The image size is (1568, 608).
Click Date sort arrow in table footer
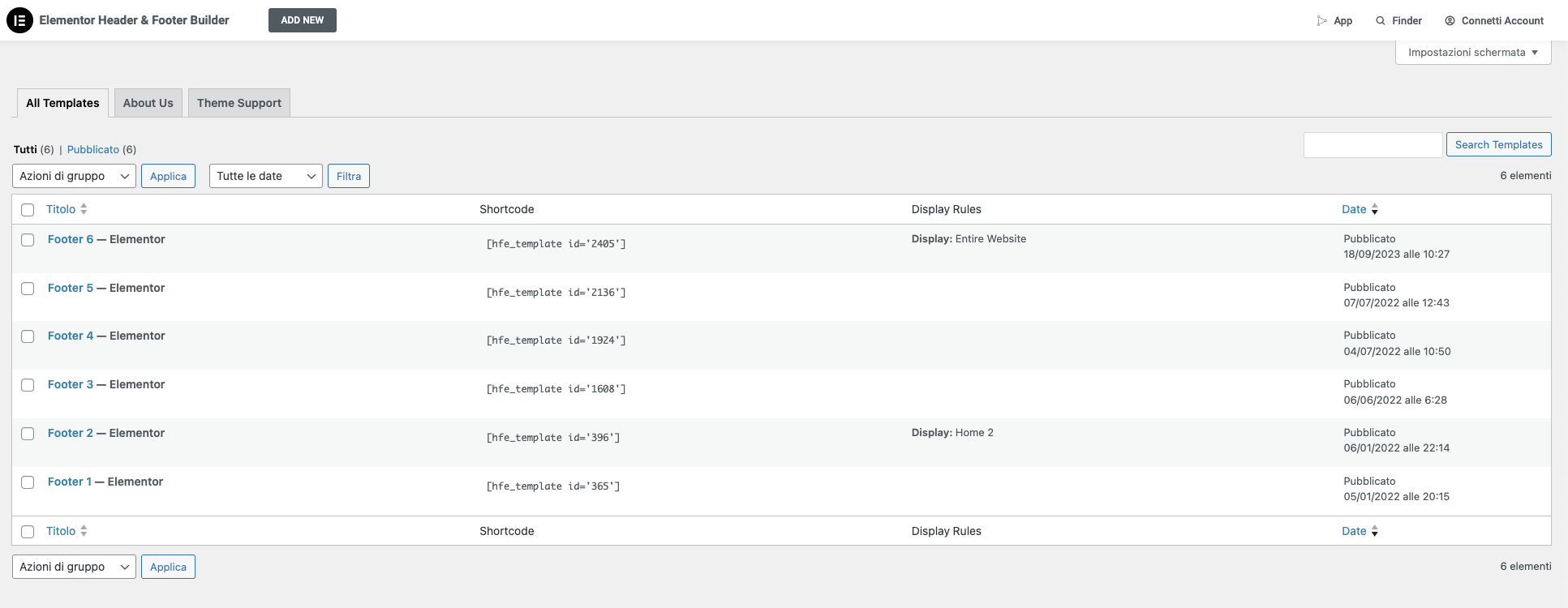click(x=1374, y=532)
